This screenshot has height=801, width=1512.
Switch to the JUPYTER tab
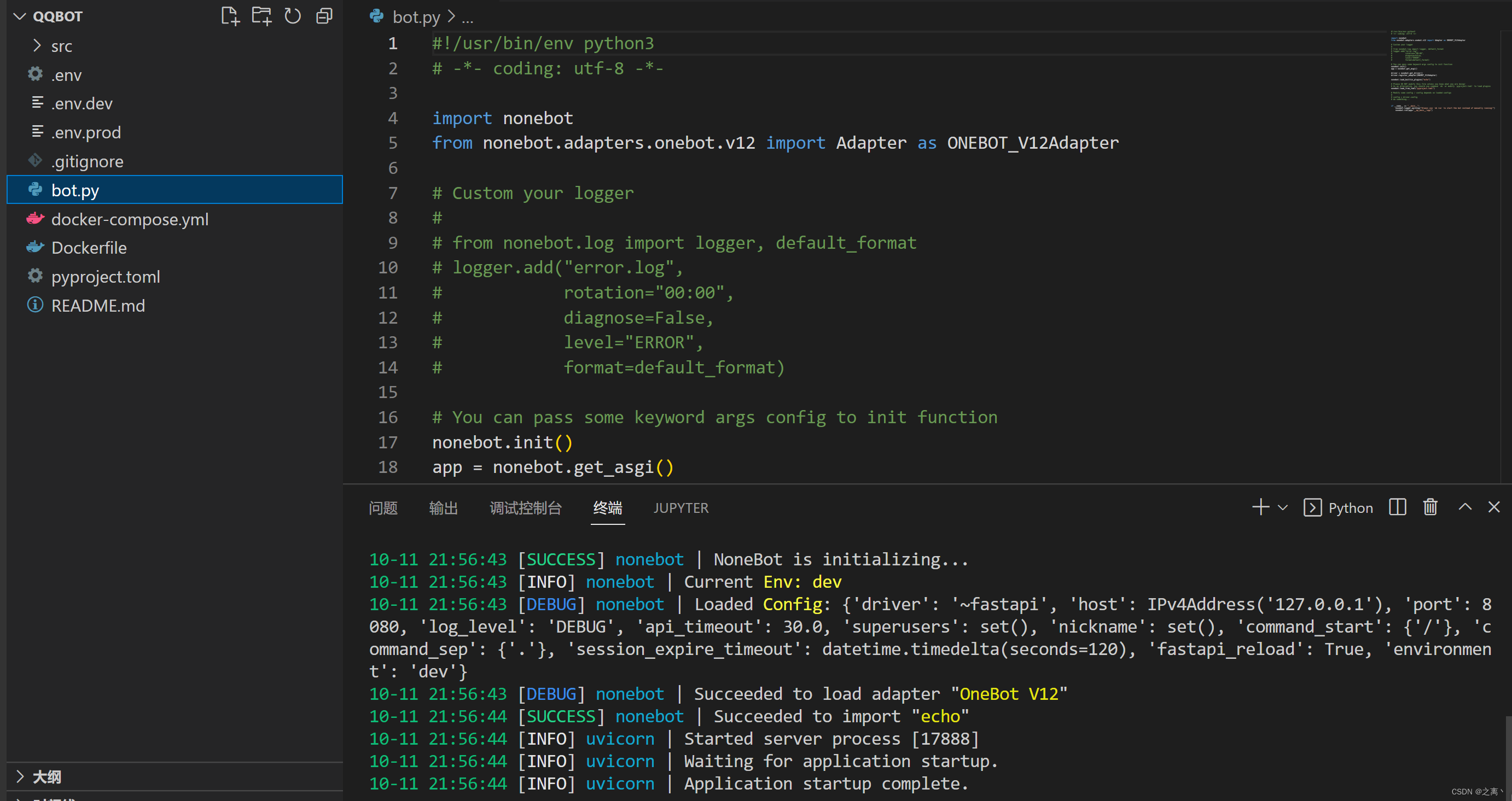(679, 507)
